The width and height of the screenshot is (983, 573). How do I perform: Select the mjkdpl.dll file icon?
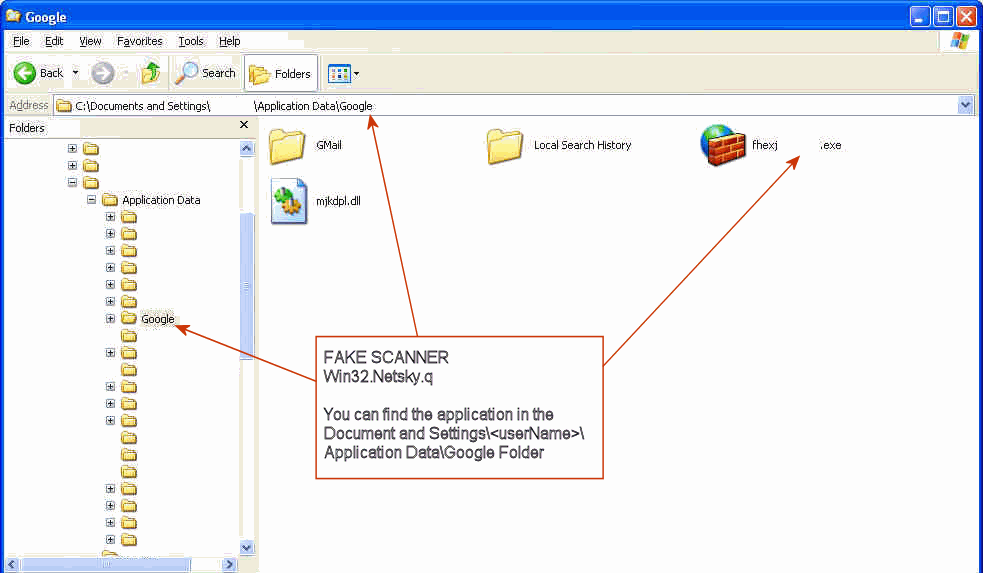[x=289, y=201]
